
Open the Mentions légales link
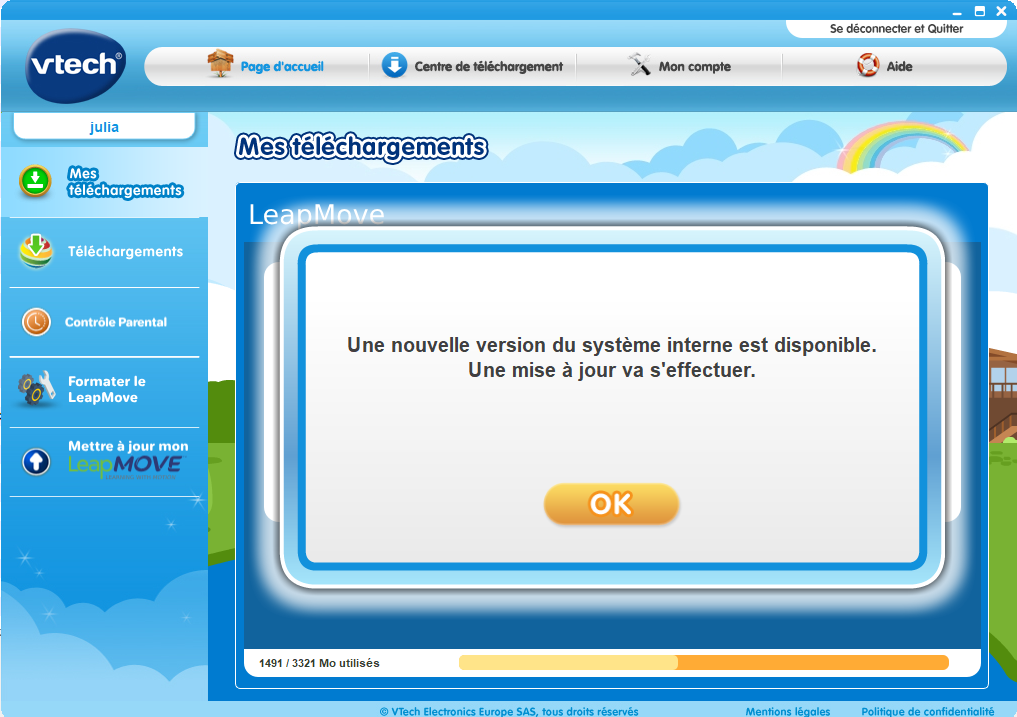(788, 711)
